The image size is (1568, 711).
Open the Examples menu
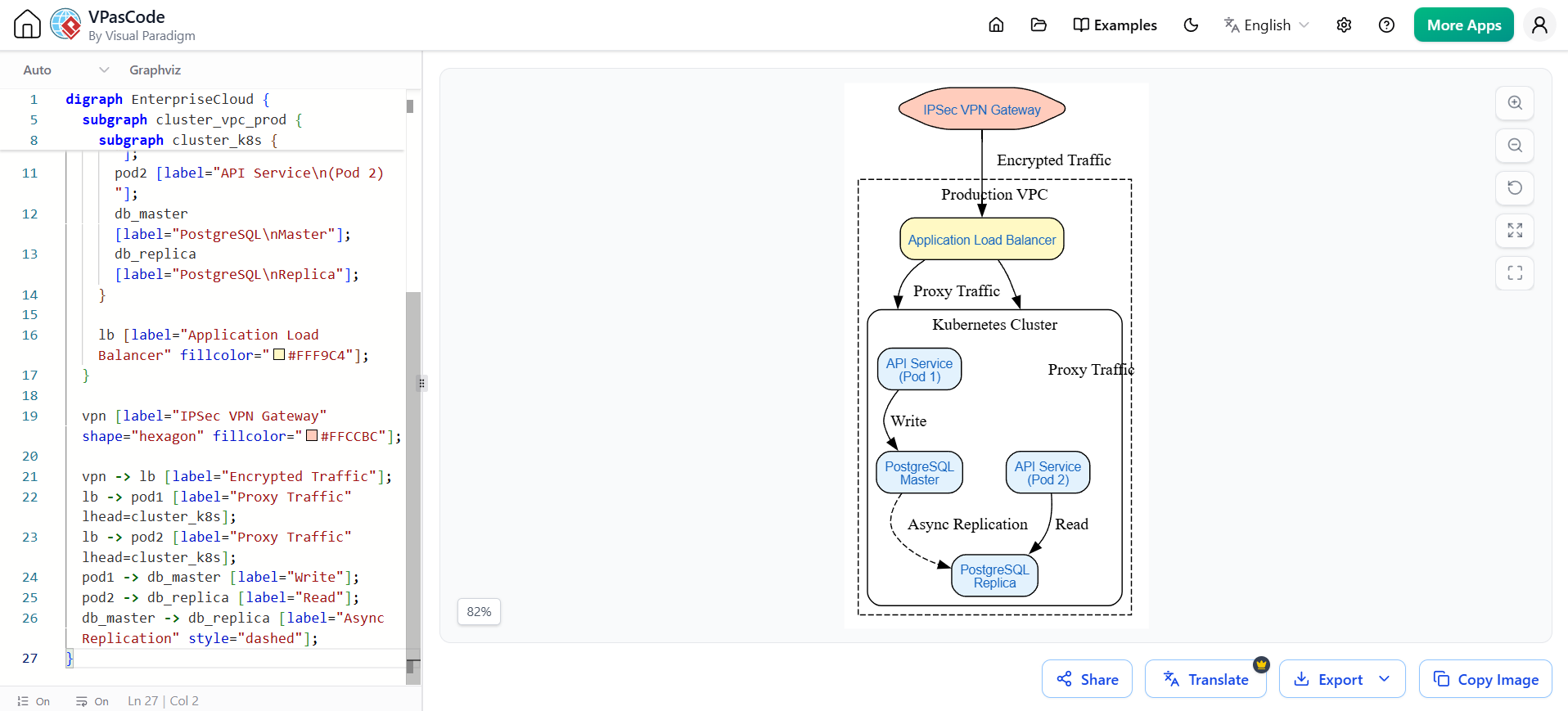tap(1115, 25)
